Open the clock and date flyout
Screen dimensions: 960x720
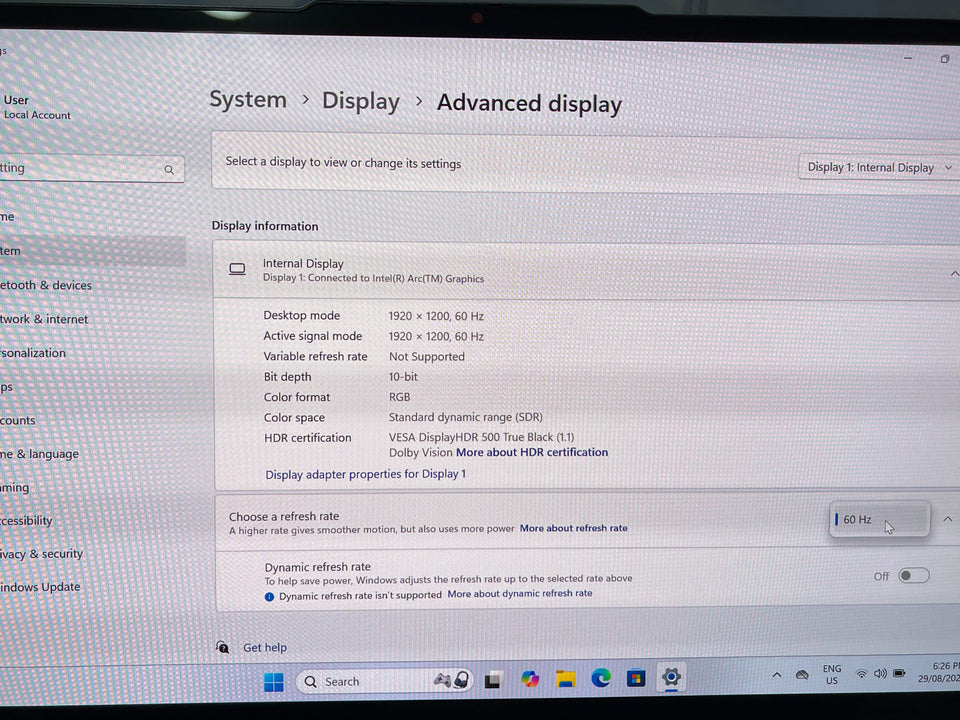[939, 672]
